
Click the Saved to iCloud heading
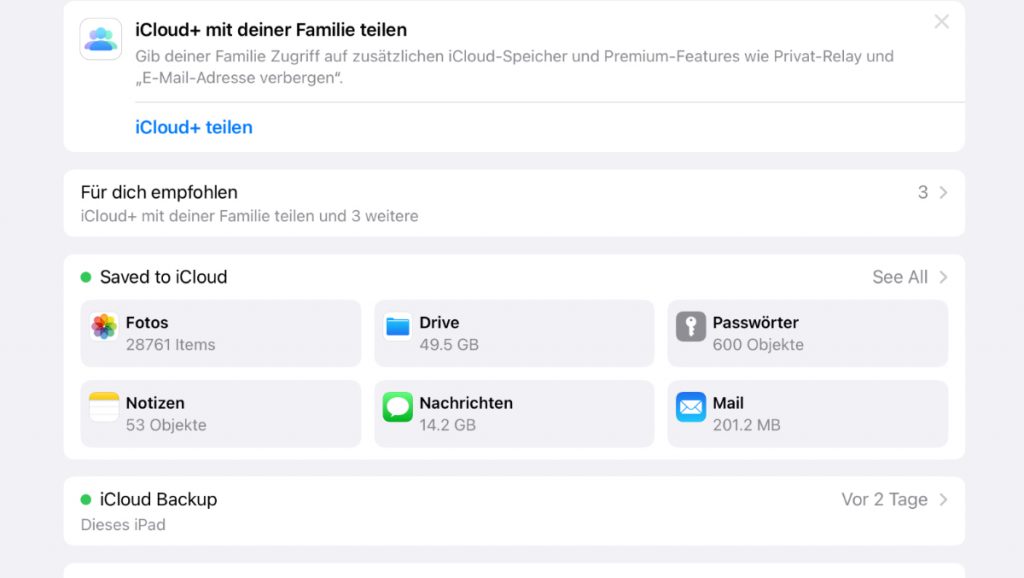[x=163, y=277]
